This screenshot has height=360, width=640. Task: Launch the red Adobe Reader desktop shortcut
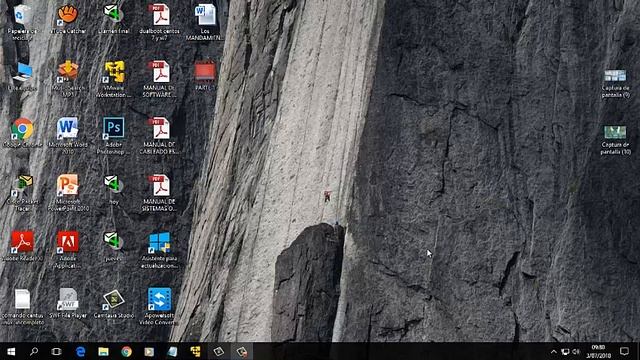coord(22,246)
